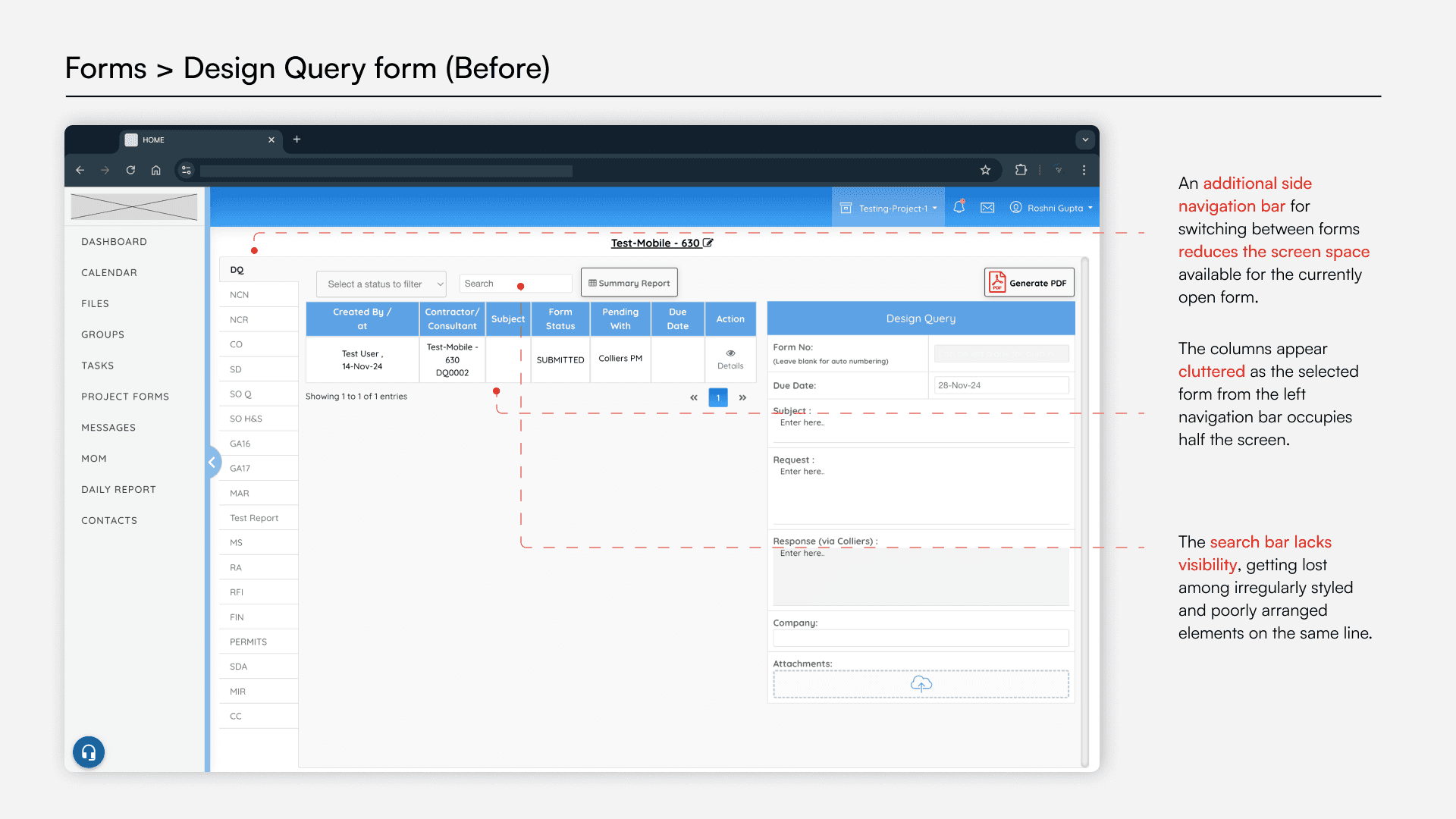Click edit icon beside Test-Mobile - 630

(708, 243)
